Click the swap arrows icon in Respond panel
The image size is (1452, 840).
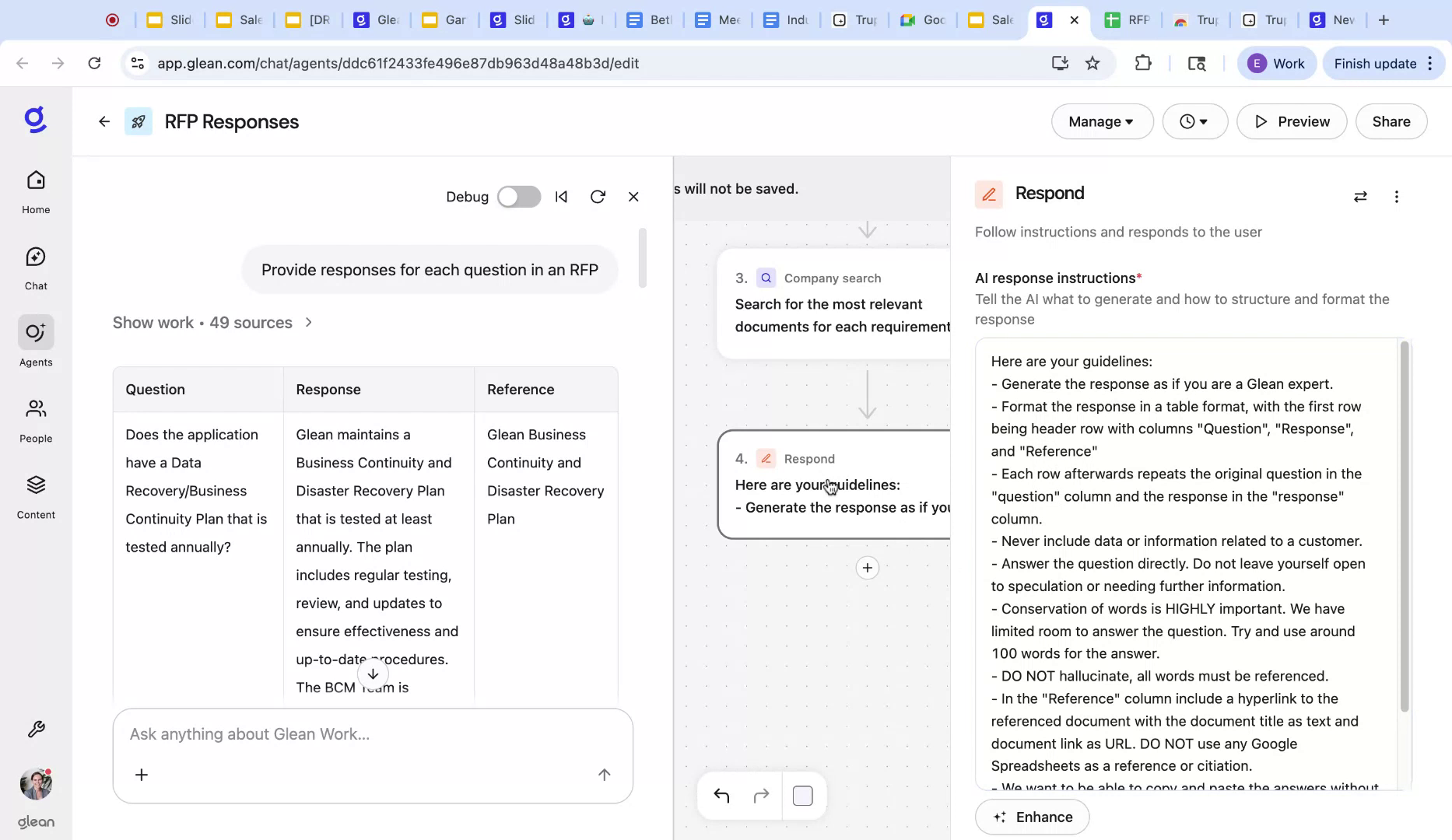tap(1360, 197)
